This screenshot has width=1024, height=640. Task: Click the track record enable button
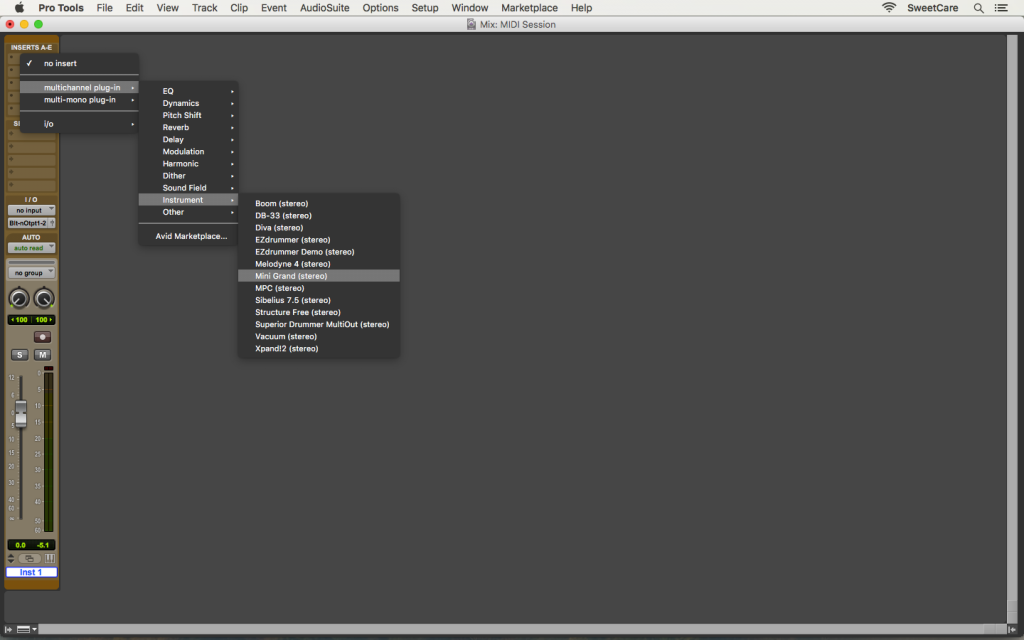tap(42, 337)
